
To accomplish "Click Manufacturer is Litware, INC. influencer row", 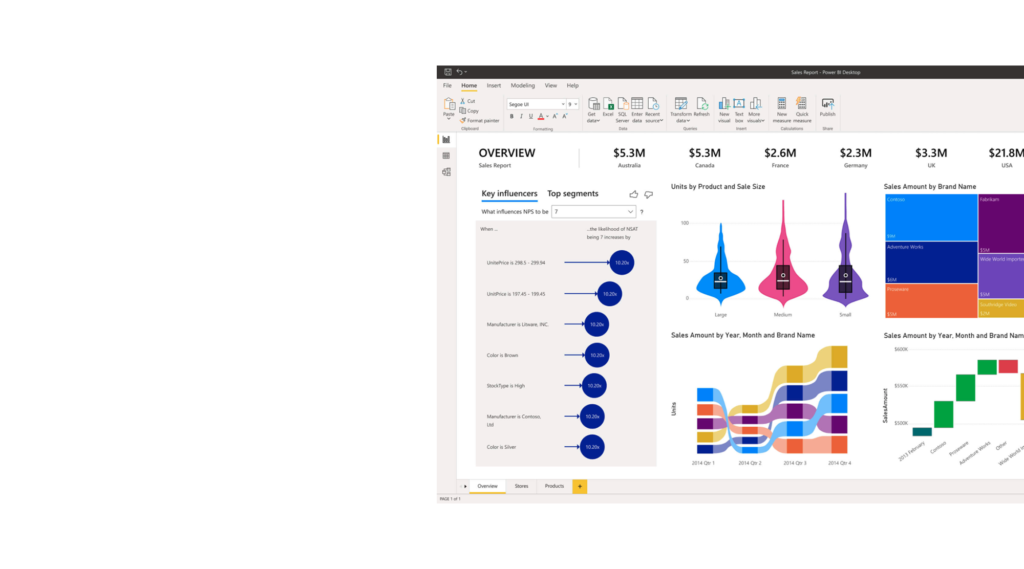I will pyautogui.click(x=547, y=324).
